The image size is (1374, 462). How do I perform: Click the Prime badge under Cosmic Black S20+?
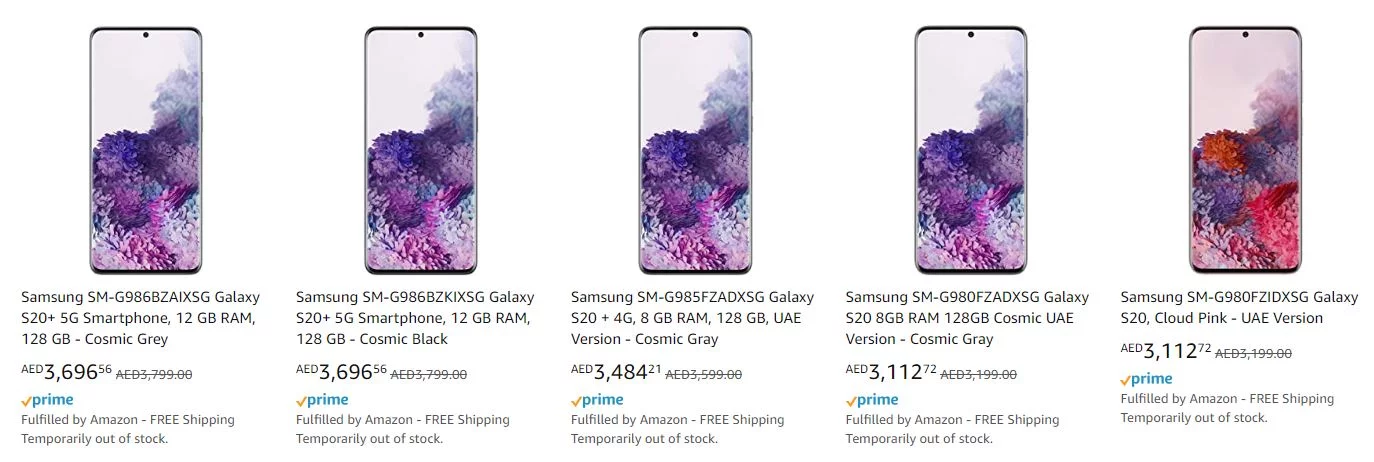(x=322, y=400)
